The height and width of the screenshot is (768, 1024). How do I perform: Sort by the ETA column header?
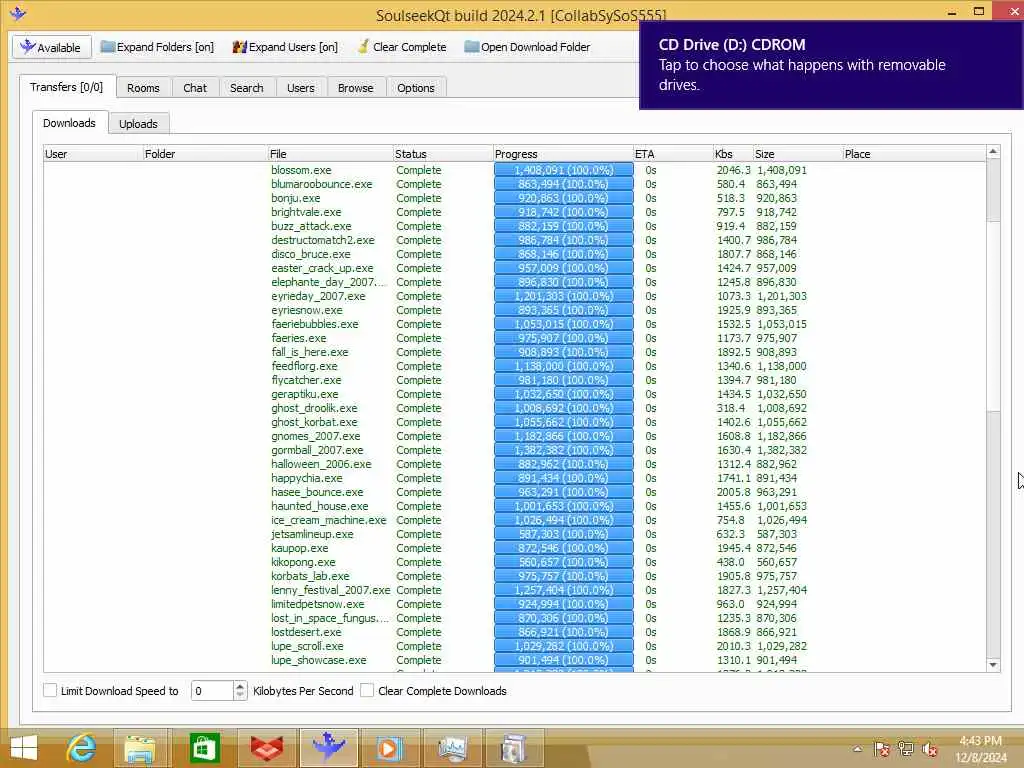pos(673,154)
